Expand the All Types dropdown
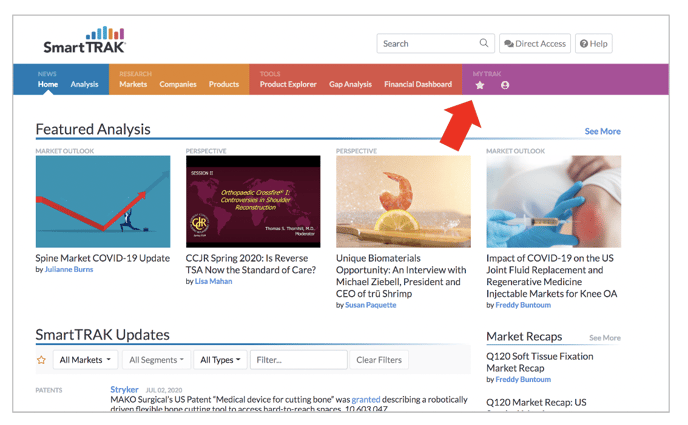This screenshot has width=688, height=425. [x=220, y=360]
